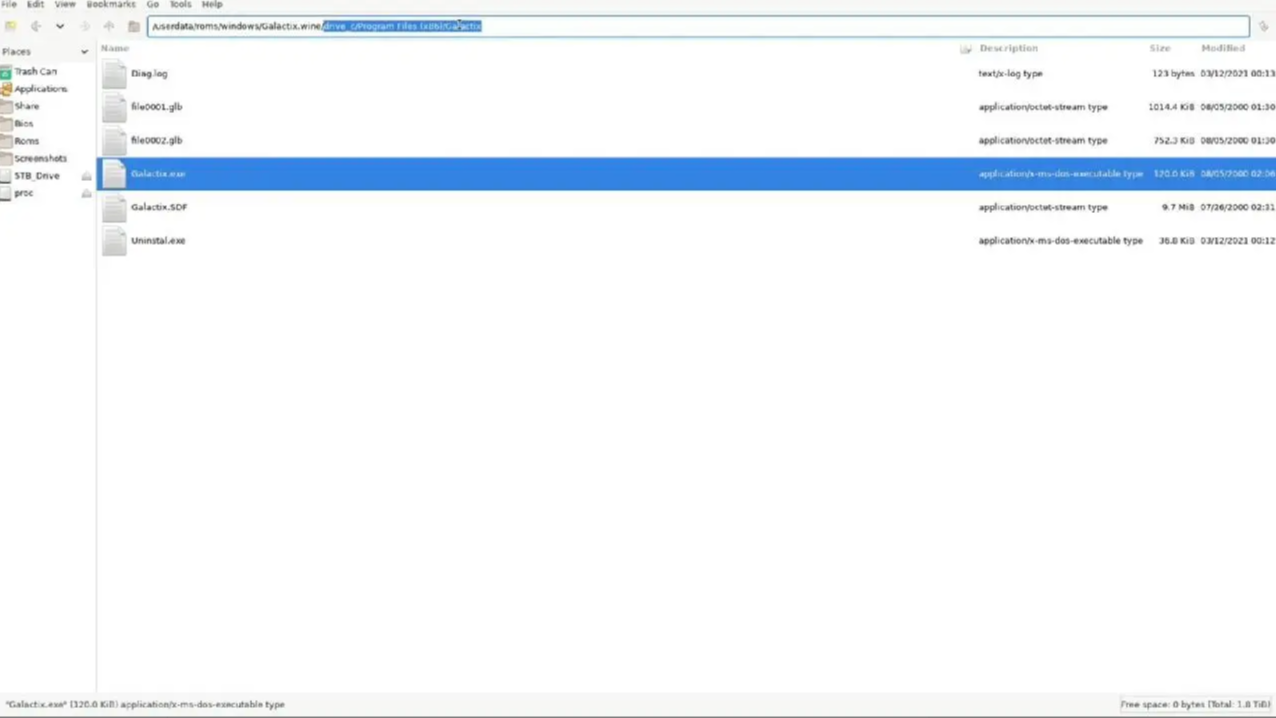Click the Share folder icon in Places

tap(6, 106)
